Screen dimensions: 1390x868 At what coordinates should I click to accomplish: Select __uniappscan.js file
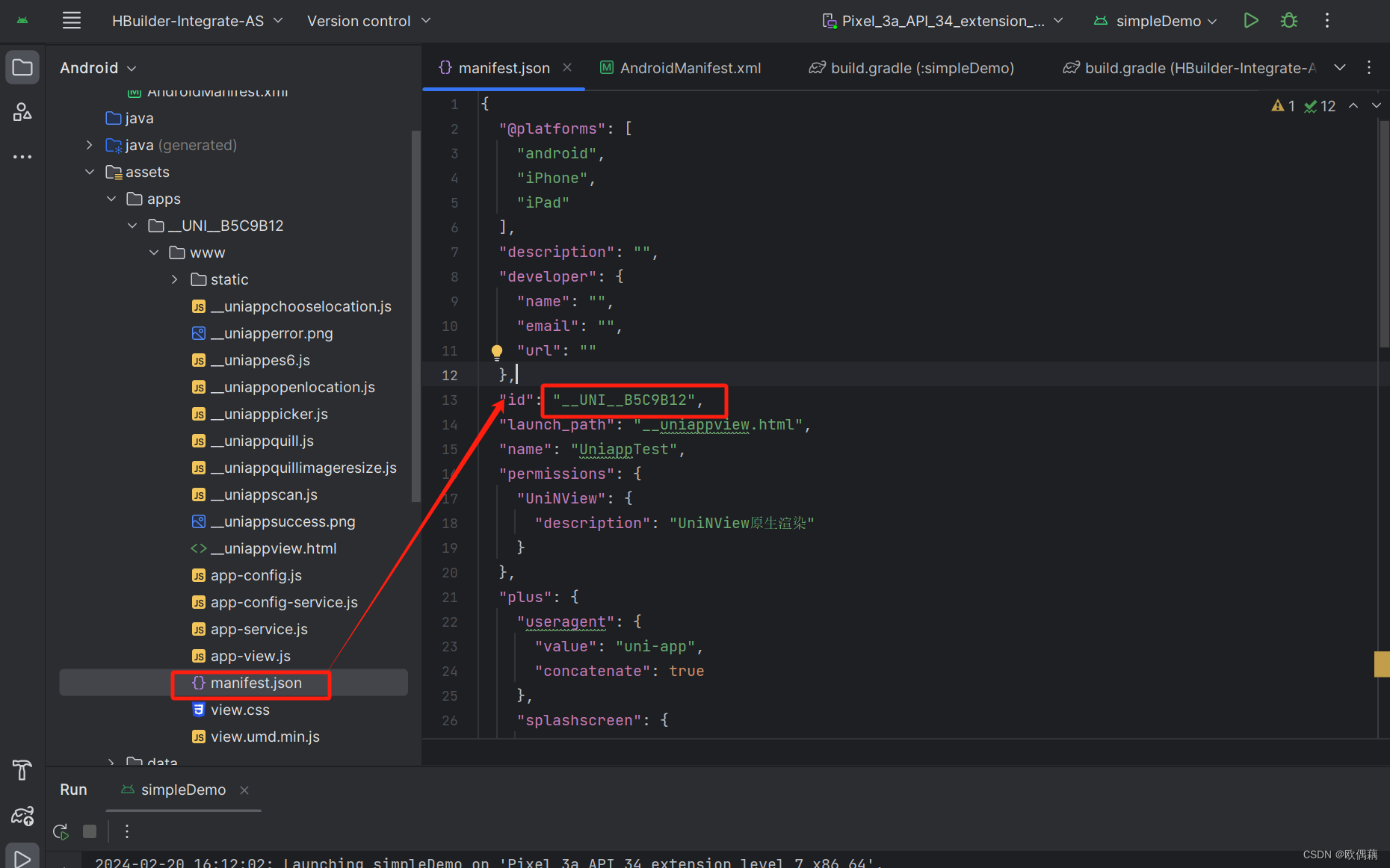pyautogui.click(x=255, y=495)
